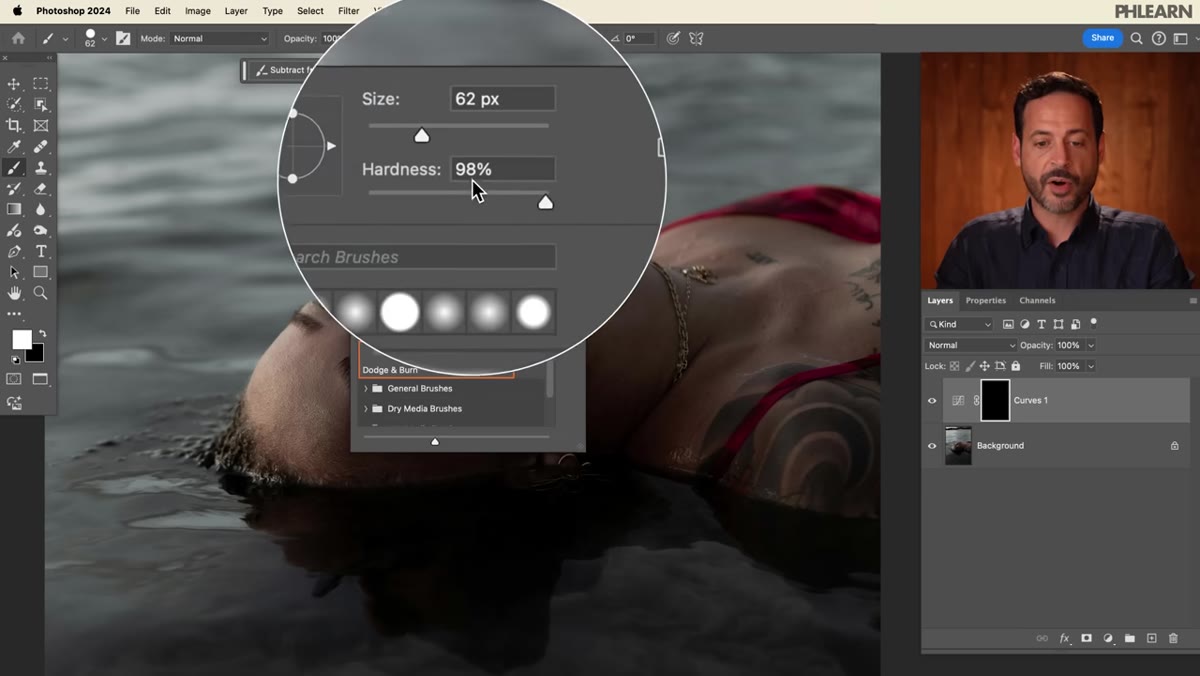
Task: Switch to the Channels tab
Action: coord(1037,300)
